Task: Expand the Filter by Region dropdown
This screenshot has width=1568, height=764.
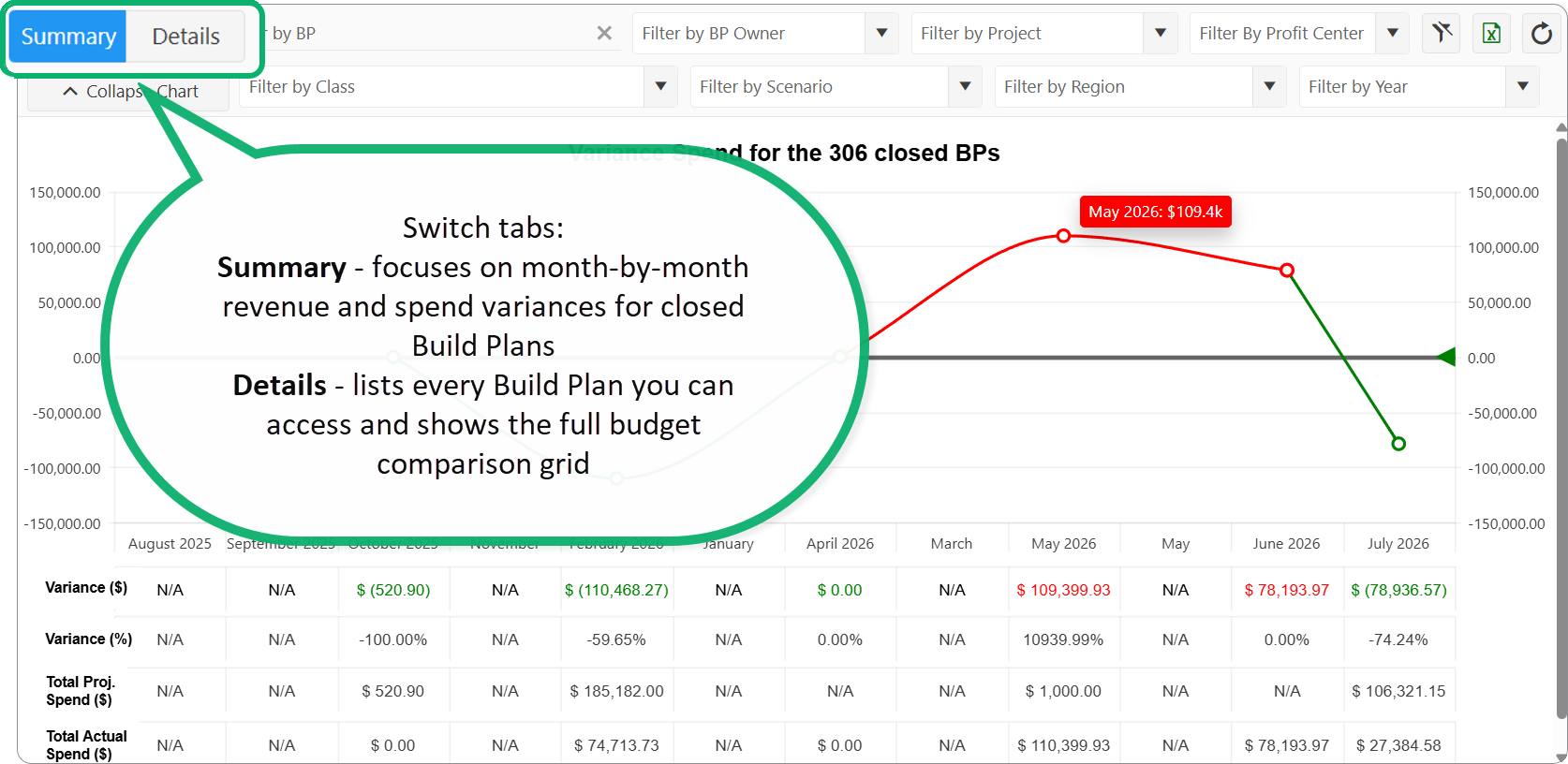Action: 1269,86
